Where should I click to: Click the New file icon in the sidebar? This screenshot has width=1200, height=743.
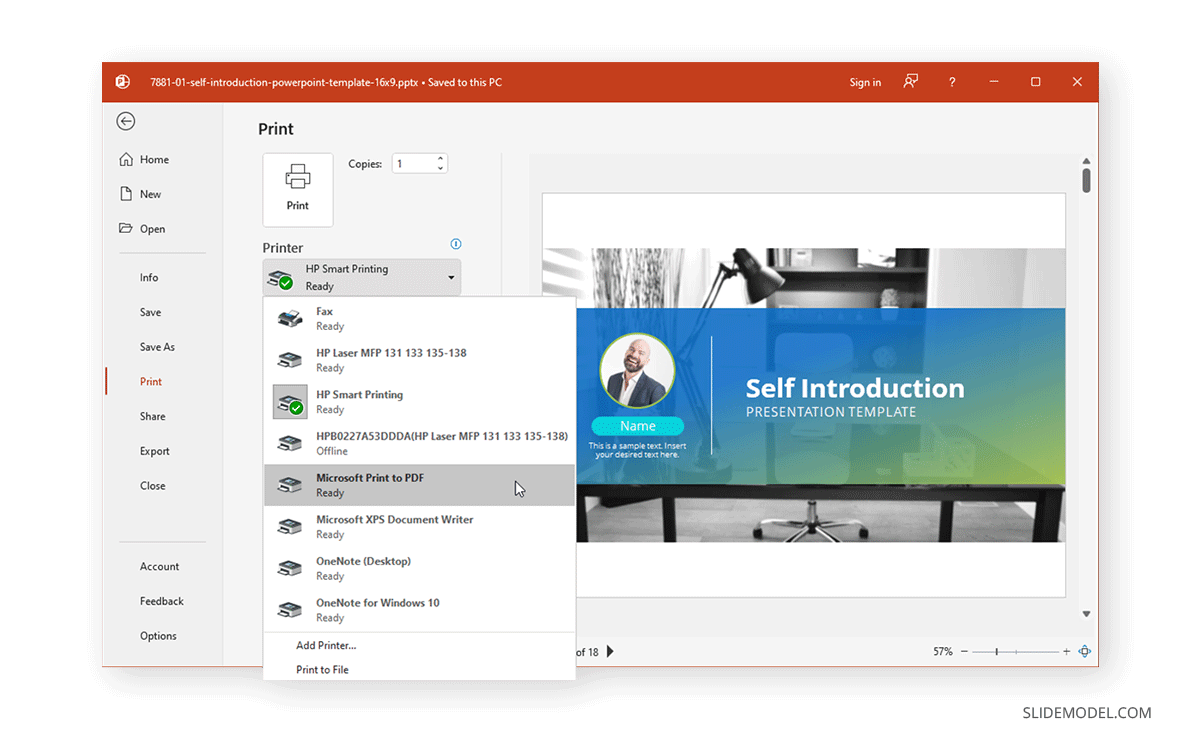(x=128, y=194)
